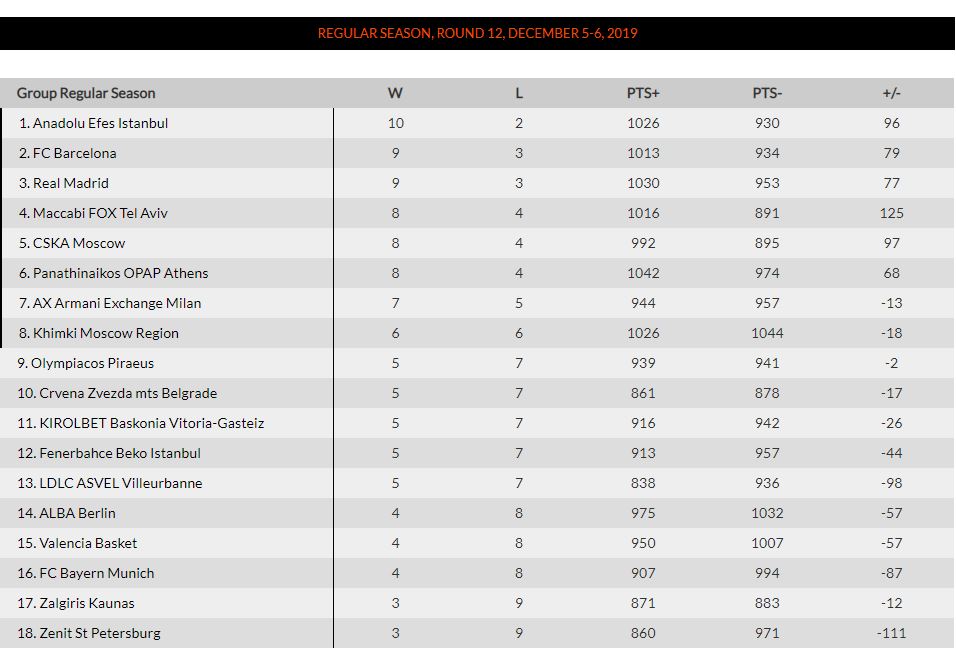Screen dimensions: 956x659
Task: Open the Olympiacos Piraeus team link
Action: pyautogui.click(x=92, y=363)
